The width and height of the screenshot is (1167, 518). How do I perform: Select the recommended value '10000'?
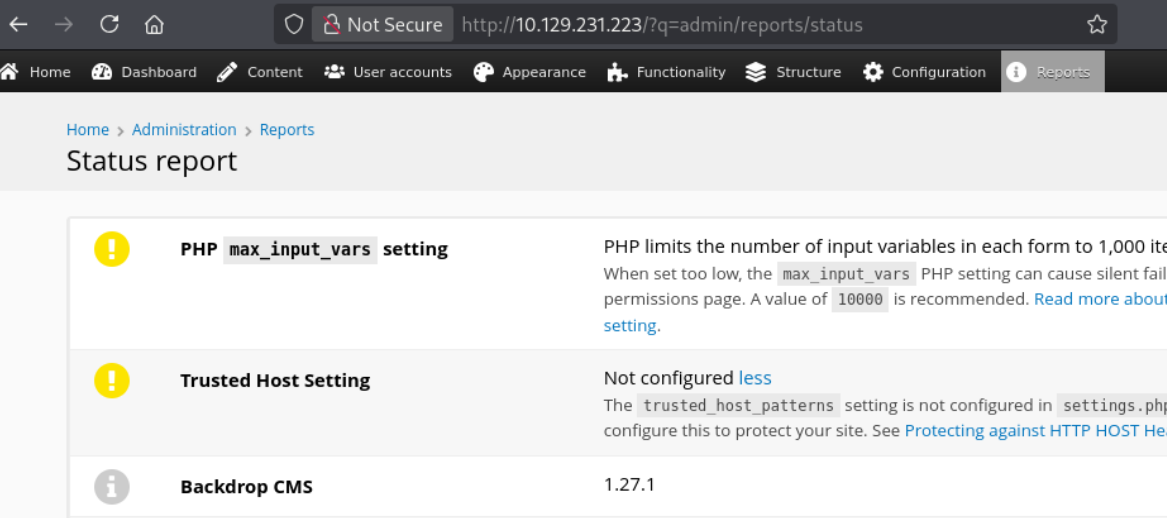860,299
